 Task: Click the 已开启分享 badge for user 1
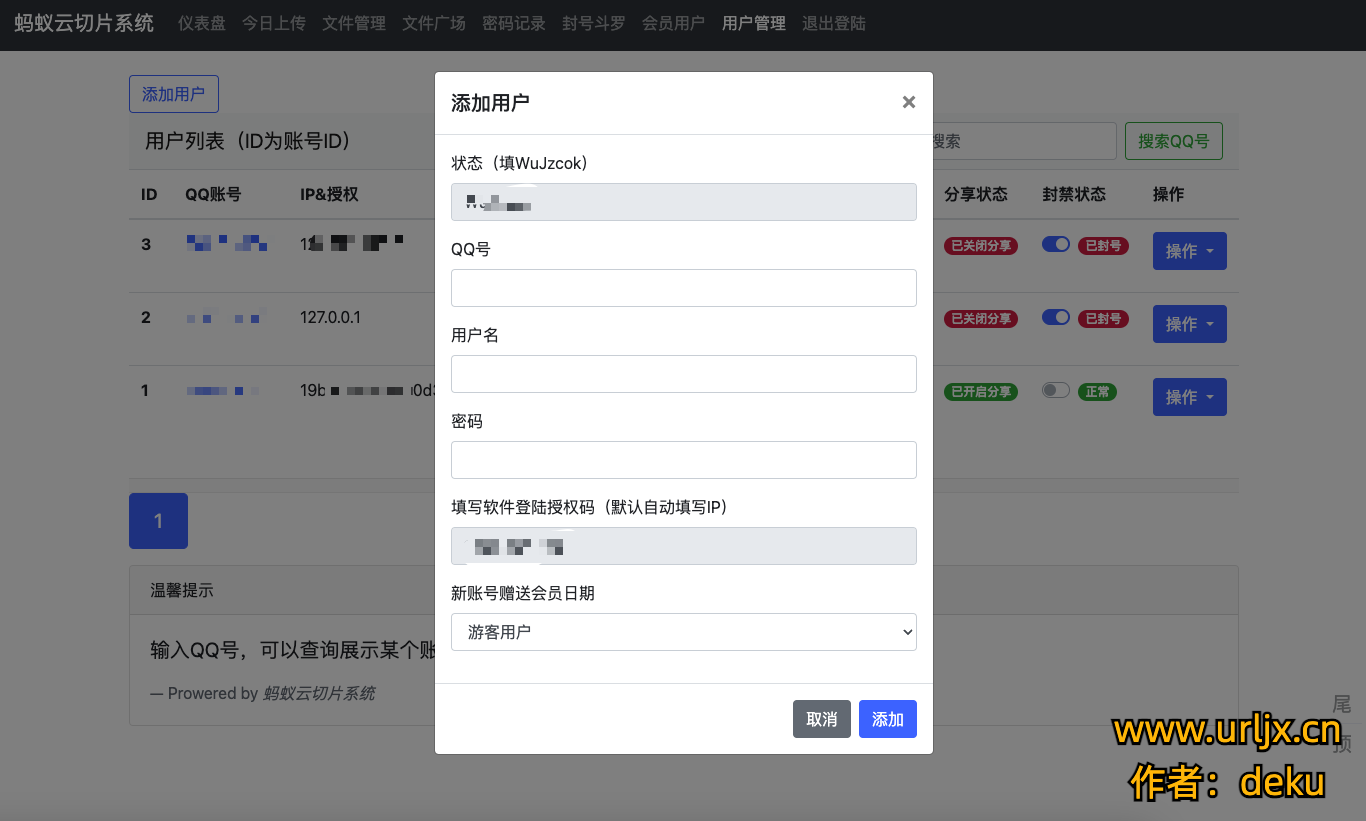981,392
